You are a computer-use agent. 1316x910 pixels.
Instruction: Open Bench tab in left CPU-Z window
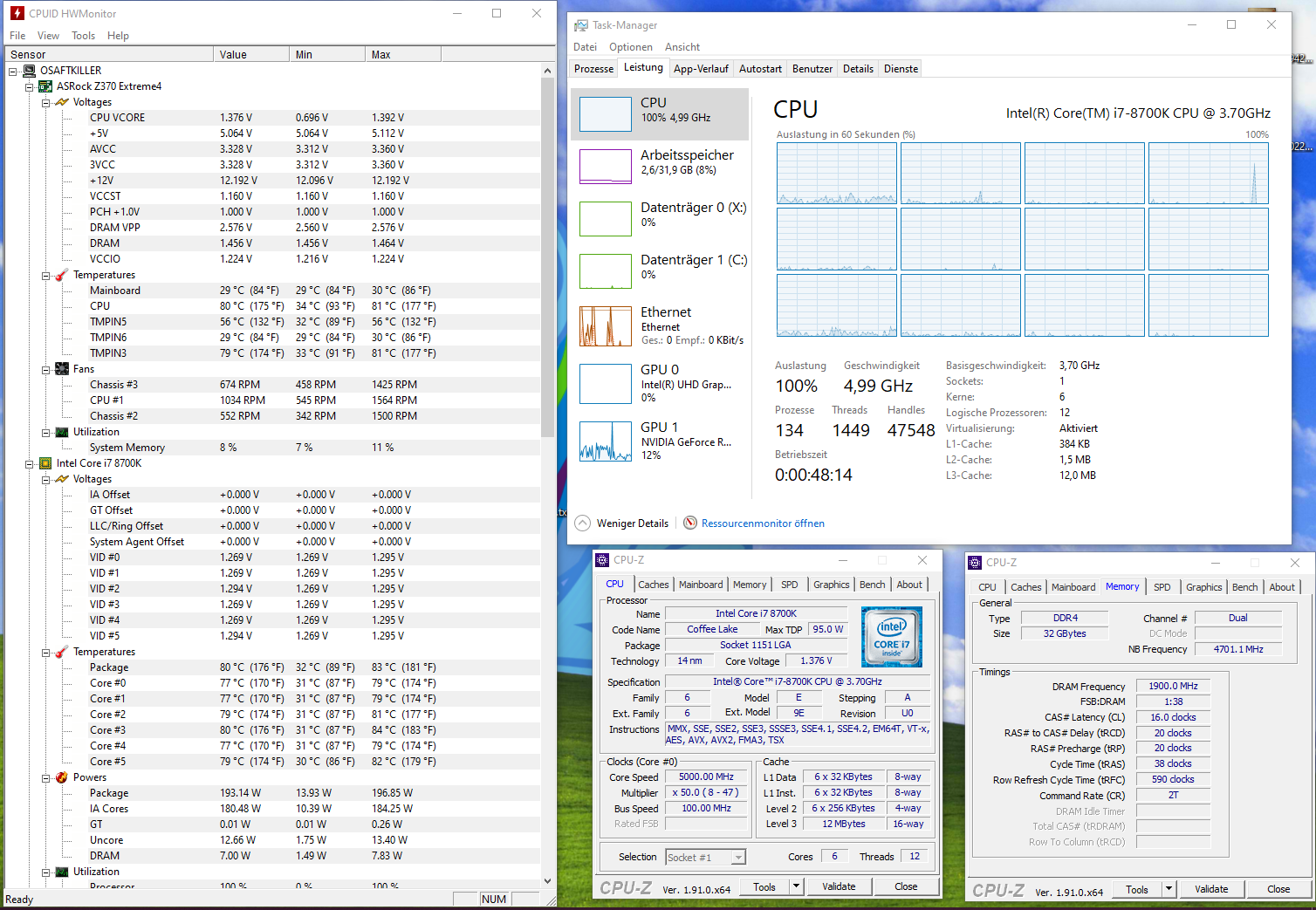(x=873, y=585)
